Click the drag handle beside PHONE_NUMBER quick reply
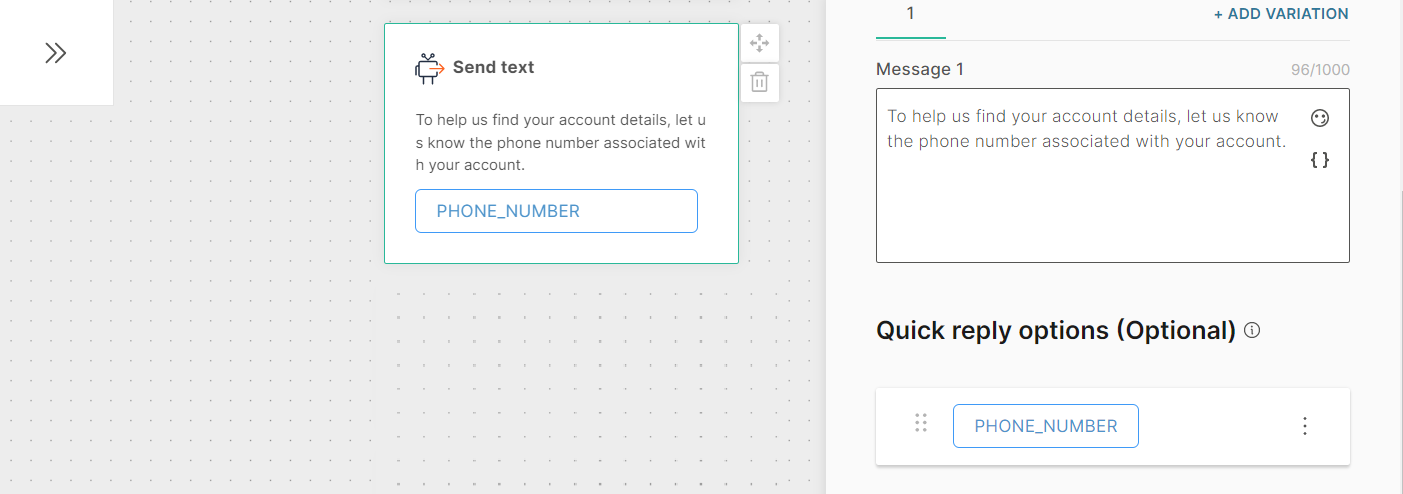The image size is (1403, 494). pos(921,423)
